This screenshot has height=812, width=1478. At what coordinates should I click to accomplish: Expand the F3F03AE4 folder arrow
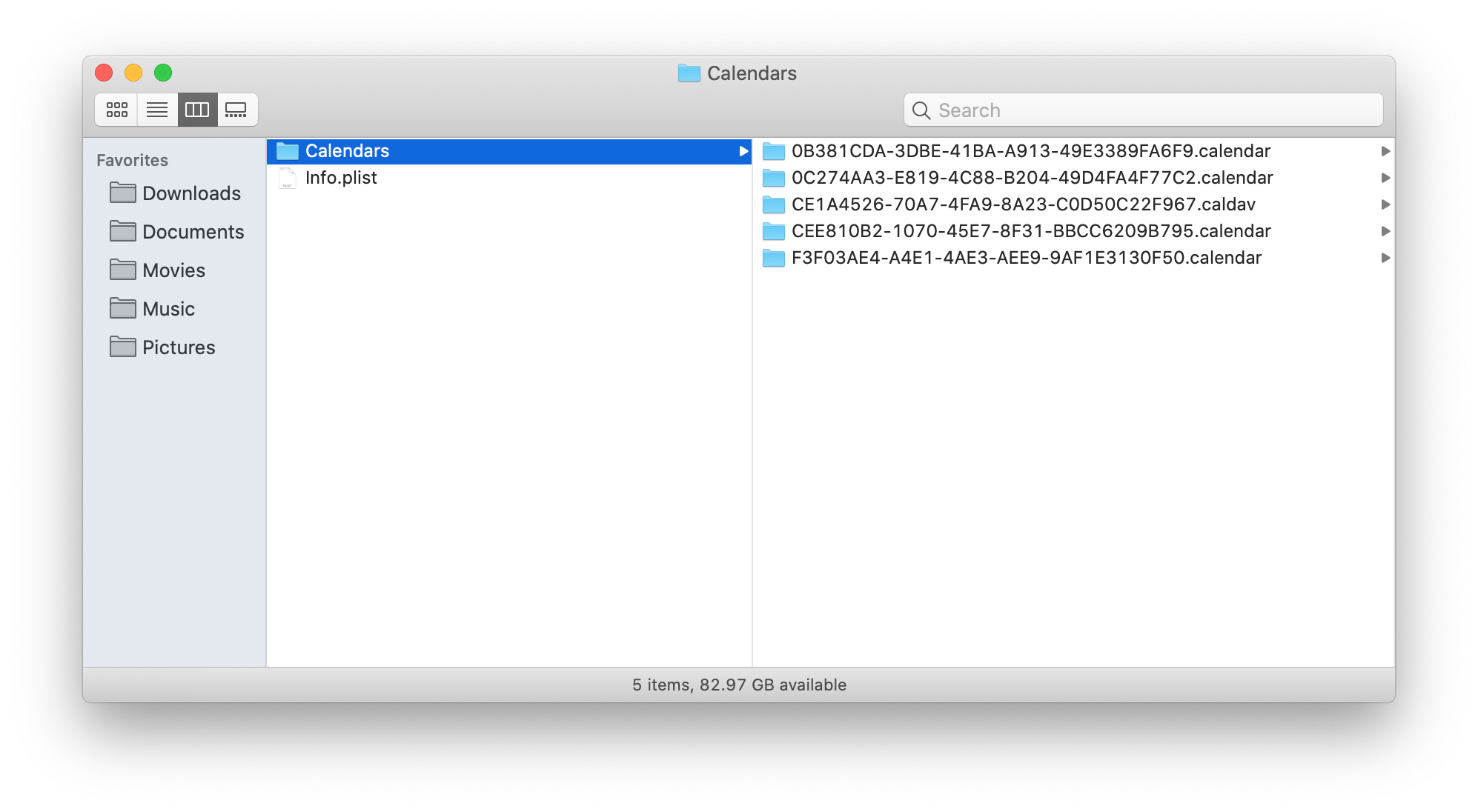(1385, 258)
